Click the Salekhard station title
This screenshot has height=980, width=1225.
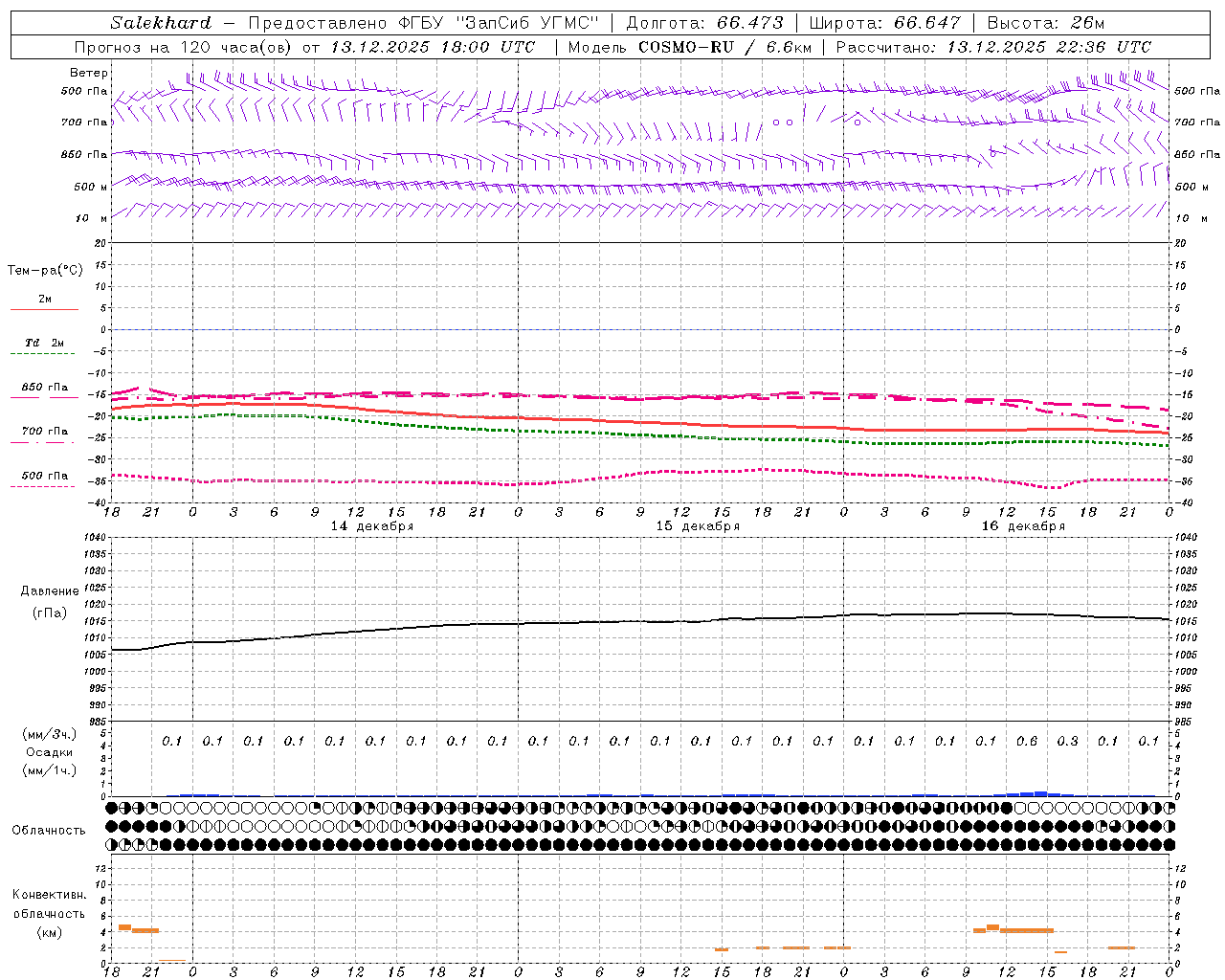coord(161,23)
